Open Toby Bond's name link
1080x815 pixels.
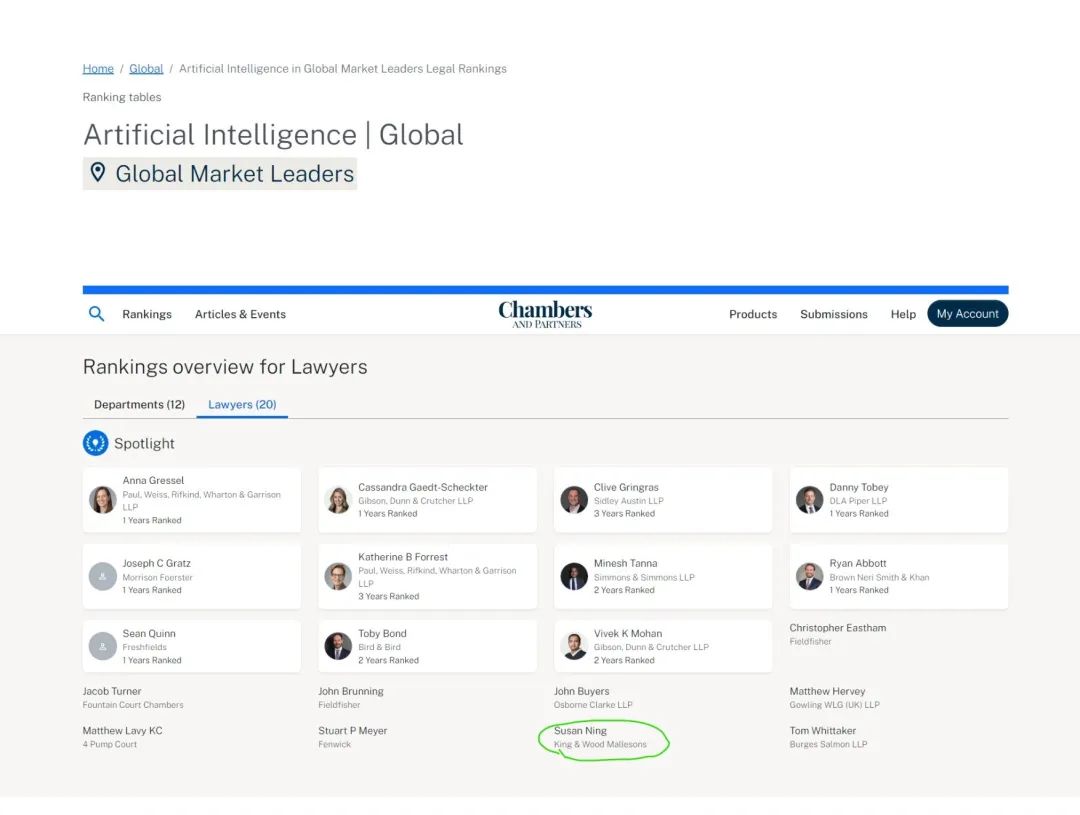pos(382,633)
